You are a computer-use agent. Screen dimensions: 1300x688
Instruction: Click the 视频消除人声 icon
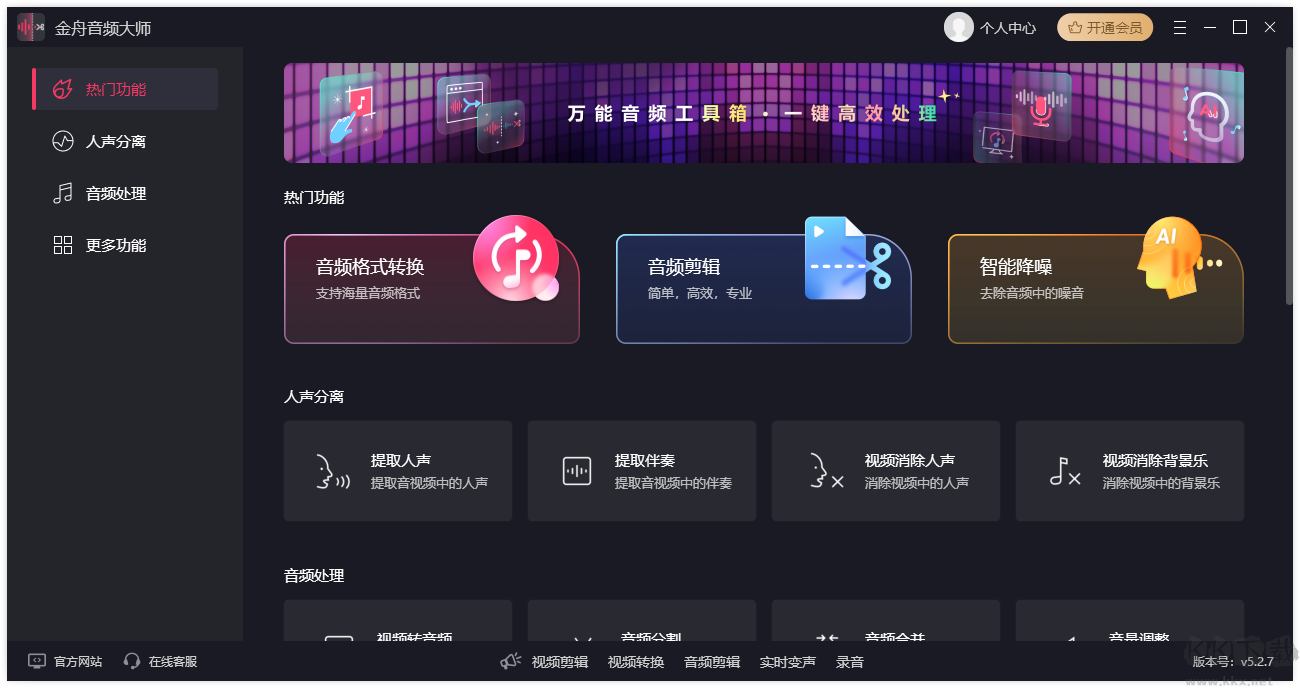[x=825, y=471]
